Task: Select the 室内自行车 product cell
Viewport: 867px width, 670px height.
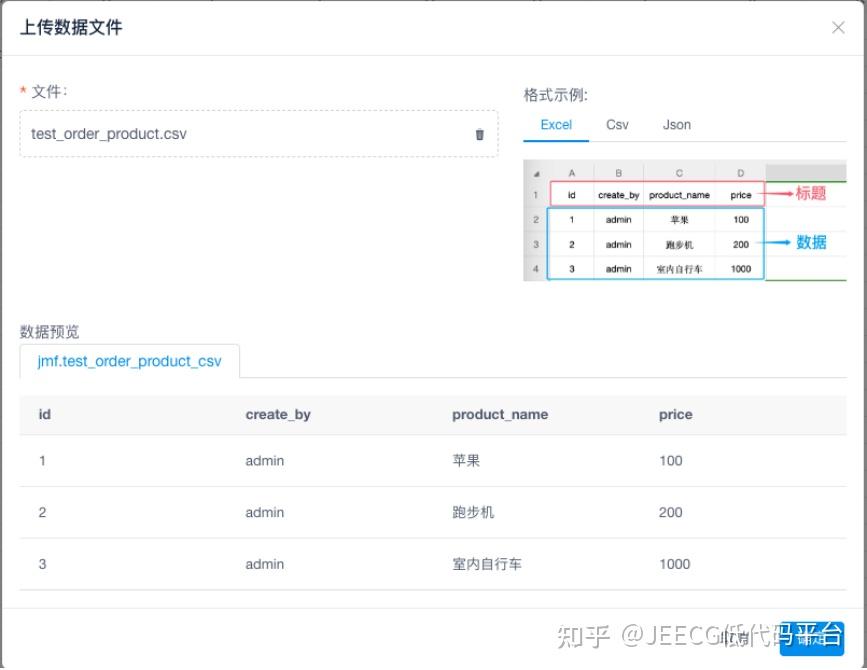Action: click(487, 564)
